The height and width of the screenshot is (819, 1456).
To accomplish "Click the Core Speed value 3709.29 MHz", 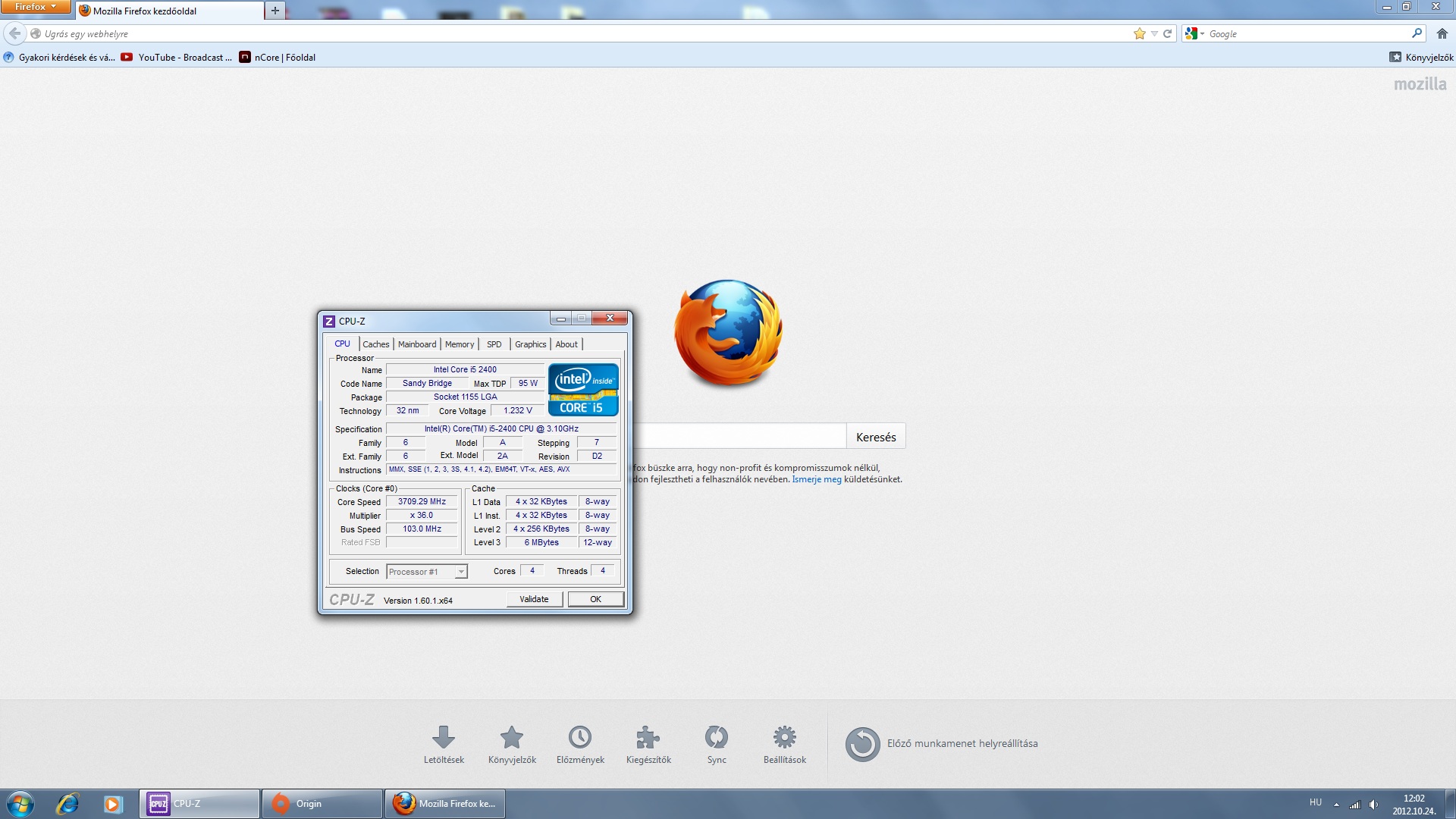I will point(422,502).
